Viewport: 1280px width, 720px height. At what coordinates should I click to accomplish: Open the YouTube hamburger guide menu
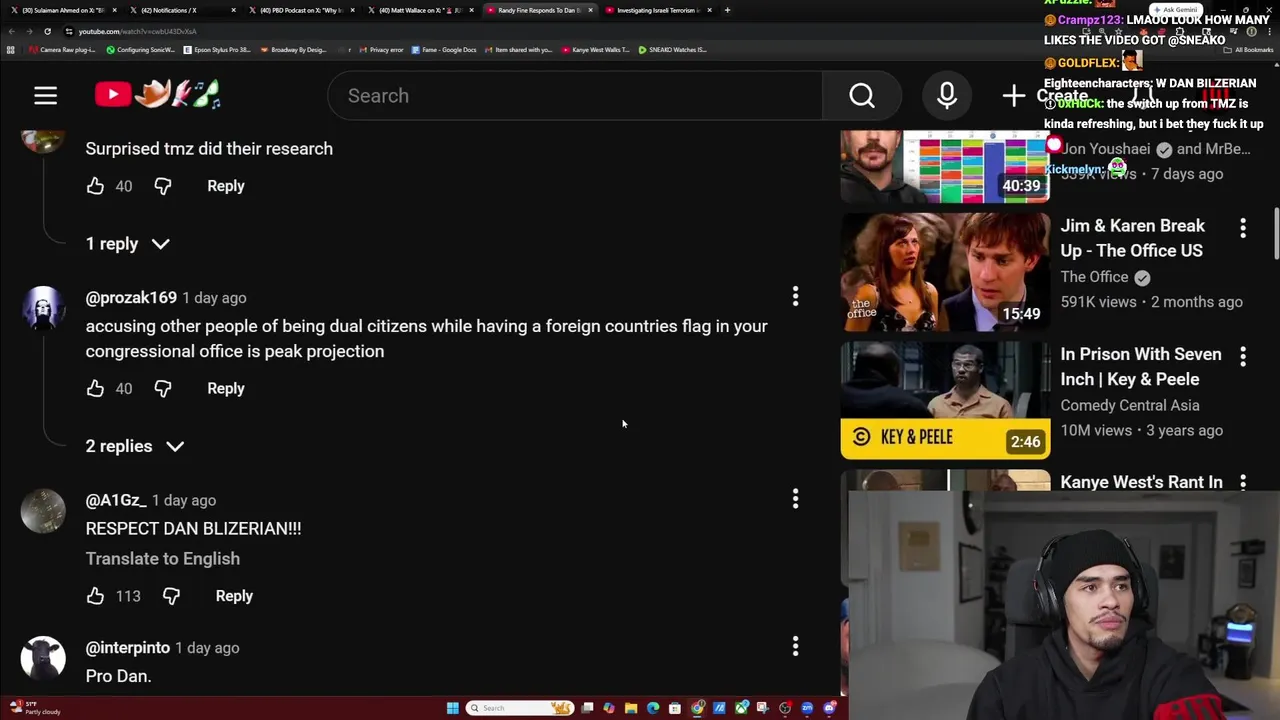(45, 96)
